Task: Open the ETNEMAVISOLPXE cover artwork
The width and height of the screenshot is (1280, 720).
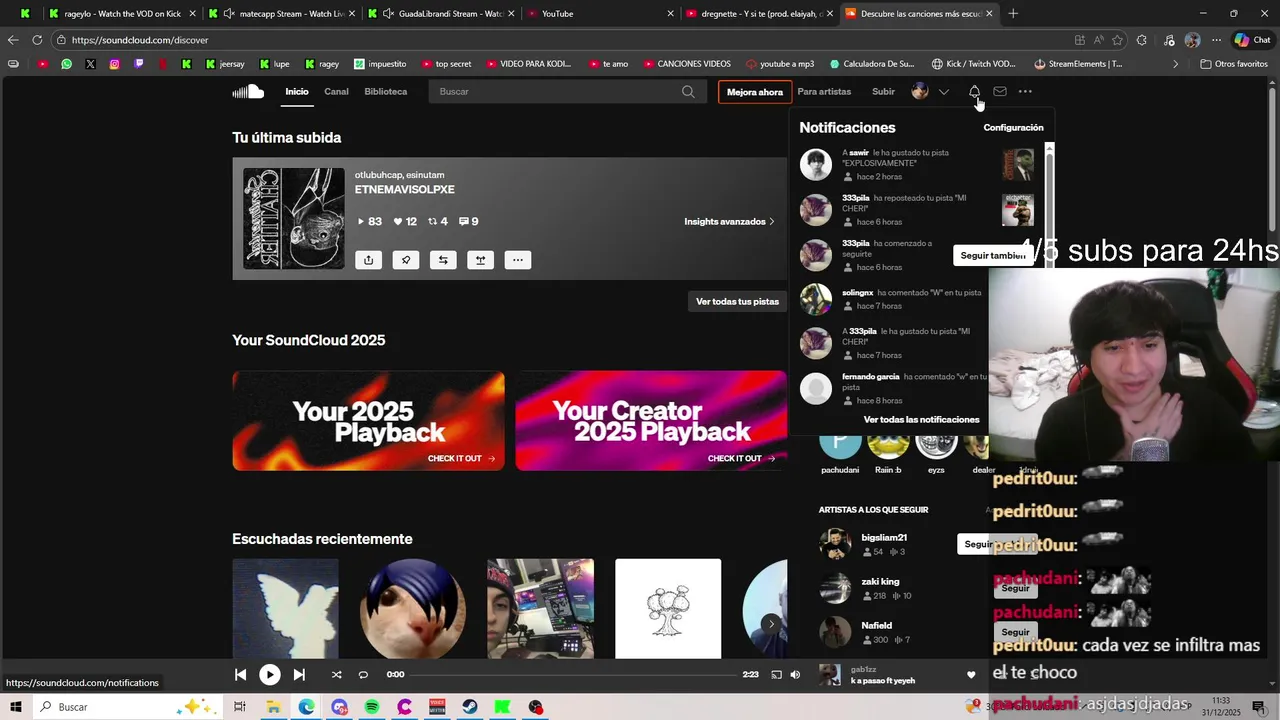Action: pos(294,218)
